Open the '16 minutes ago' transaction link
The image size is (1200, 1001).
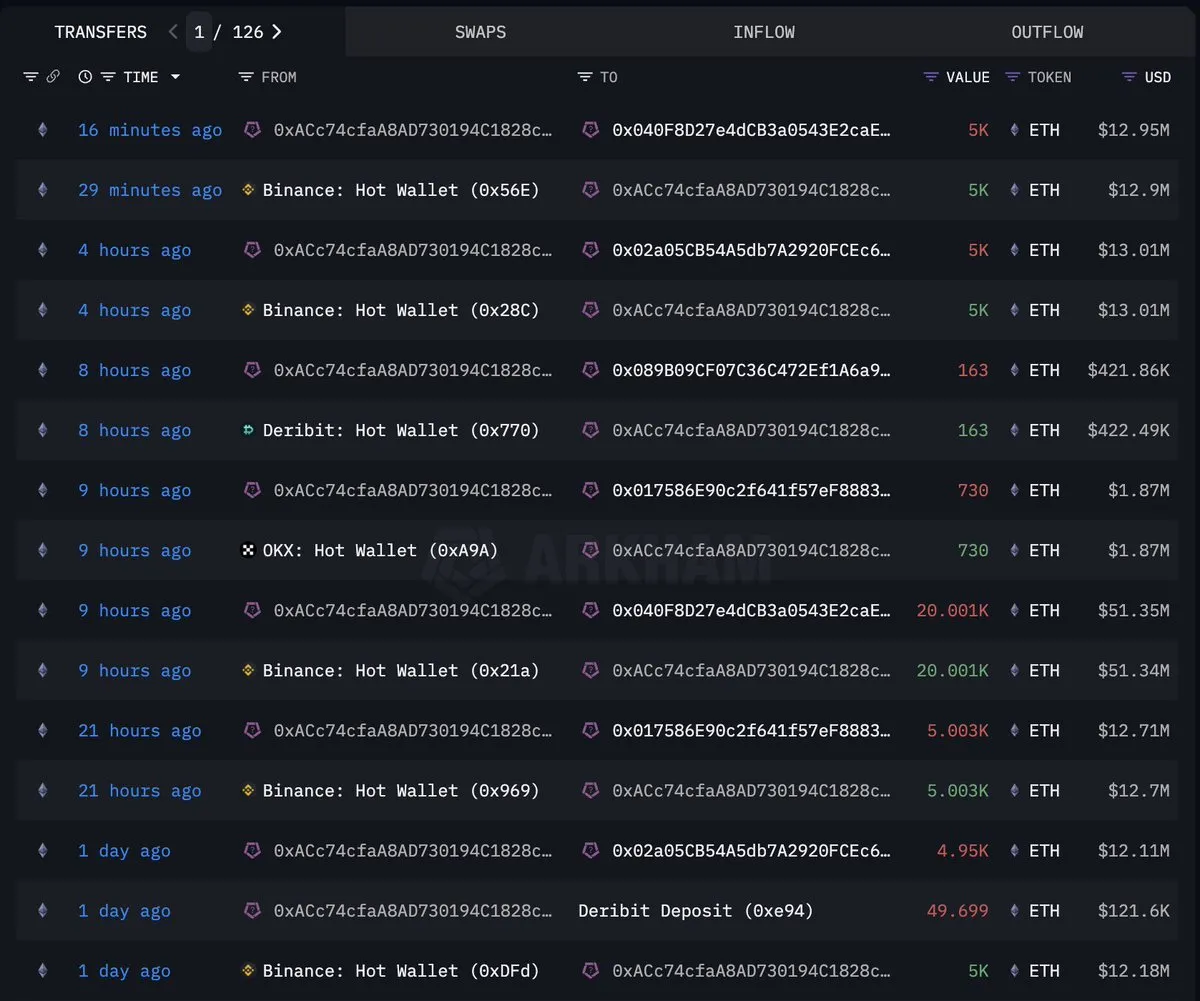(x=150, y=130)
